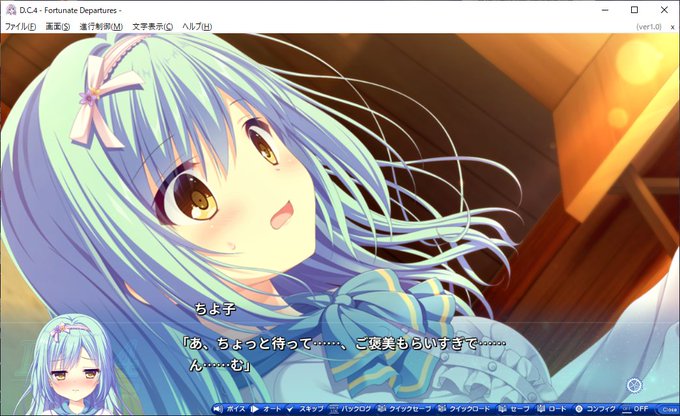Minimize the game window

(605, 10)
